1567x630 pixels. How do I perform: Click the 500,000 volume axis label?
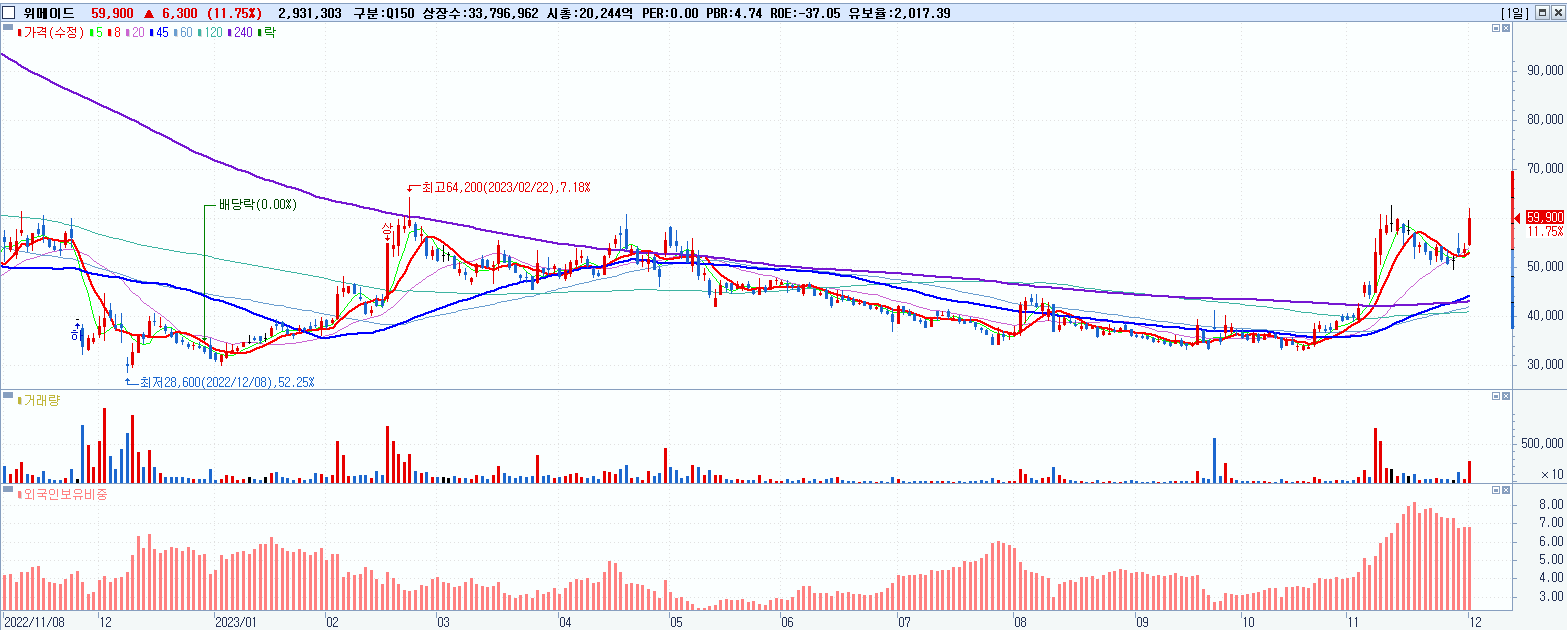pos(1542,443)
